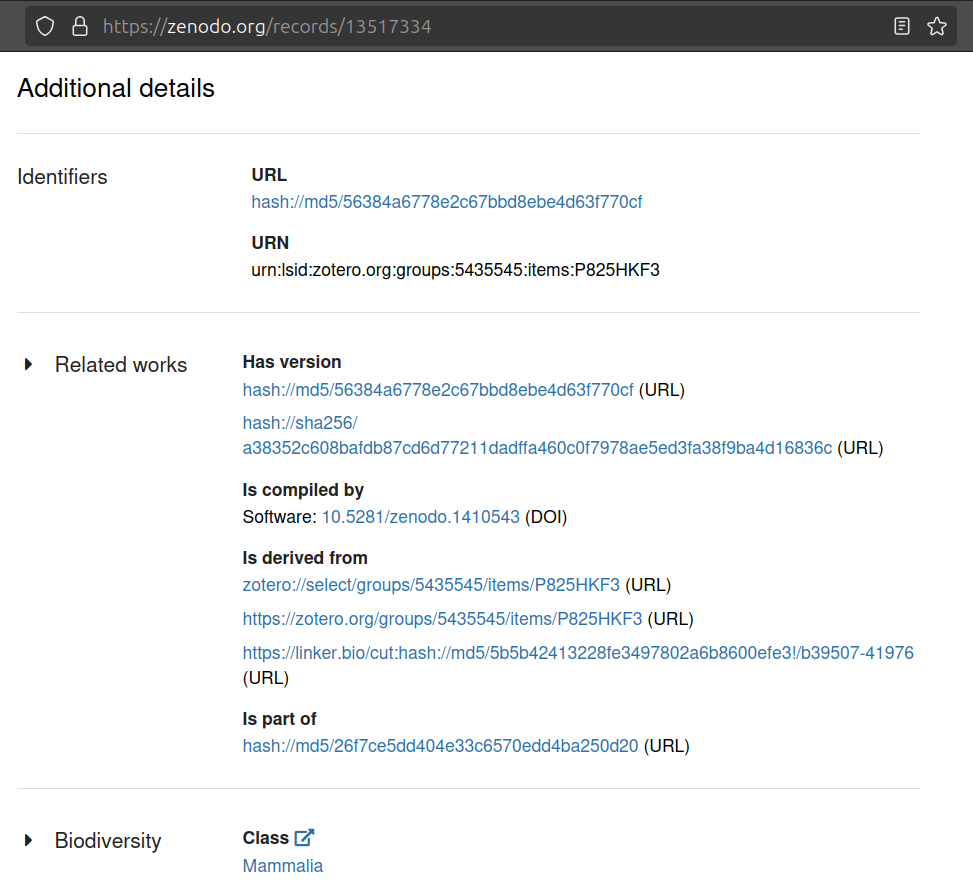Viewport: 973px width, 891px height.
Task: Follow the DOI 10.5281/zenodo.1410543 link
Action: pos(420,517)
